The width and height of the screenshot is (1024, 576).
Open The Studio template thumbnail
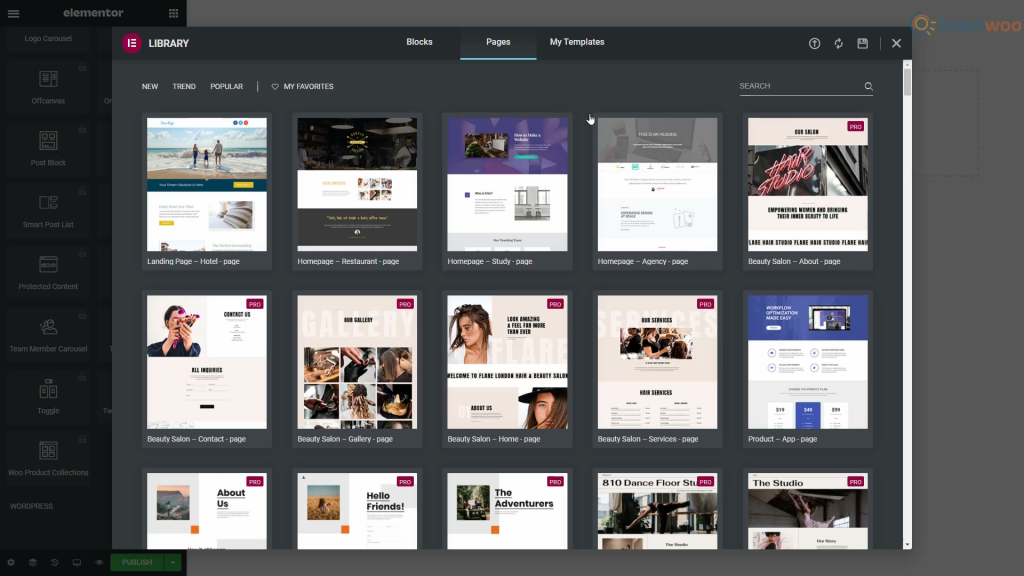[808, 511]
